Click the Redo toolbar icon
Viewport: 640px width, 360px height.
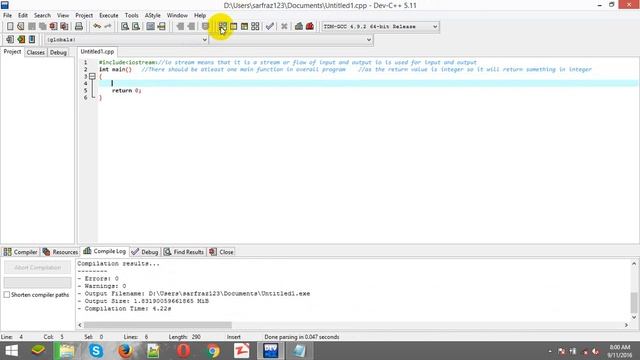108,27
